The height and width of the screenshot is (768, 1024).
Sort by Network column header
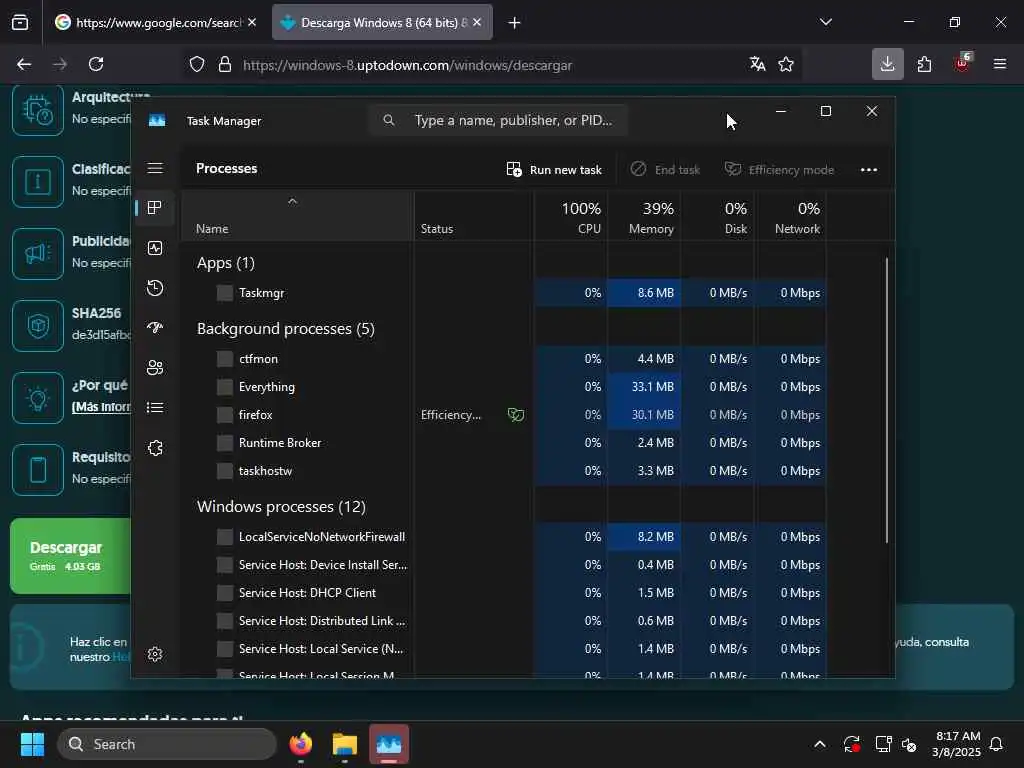coord(791,217)
